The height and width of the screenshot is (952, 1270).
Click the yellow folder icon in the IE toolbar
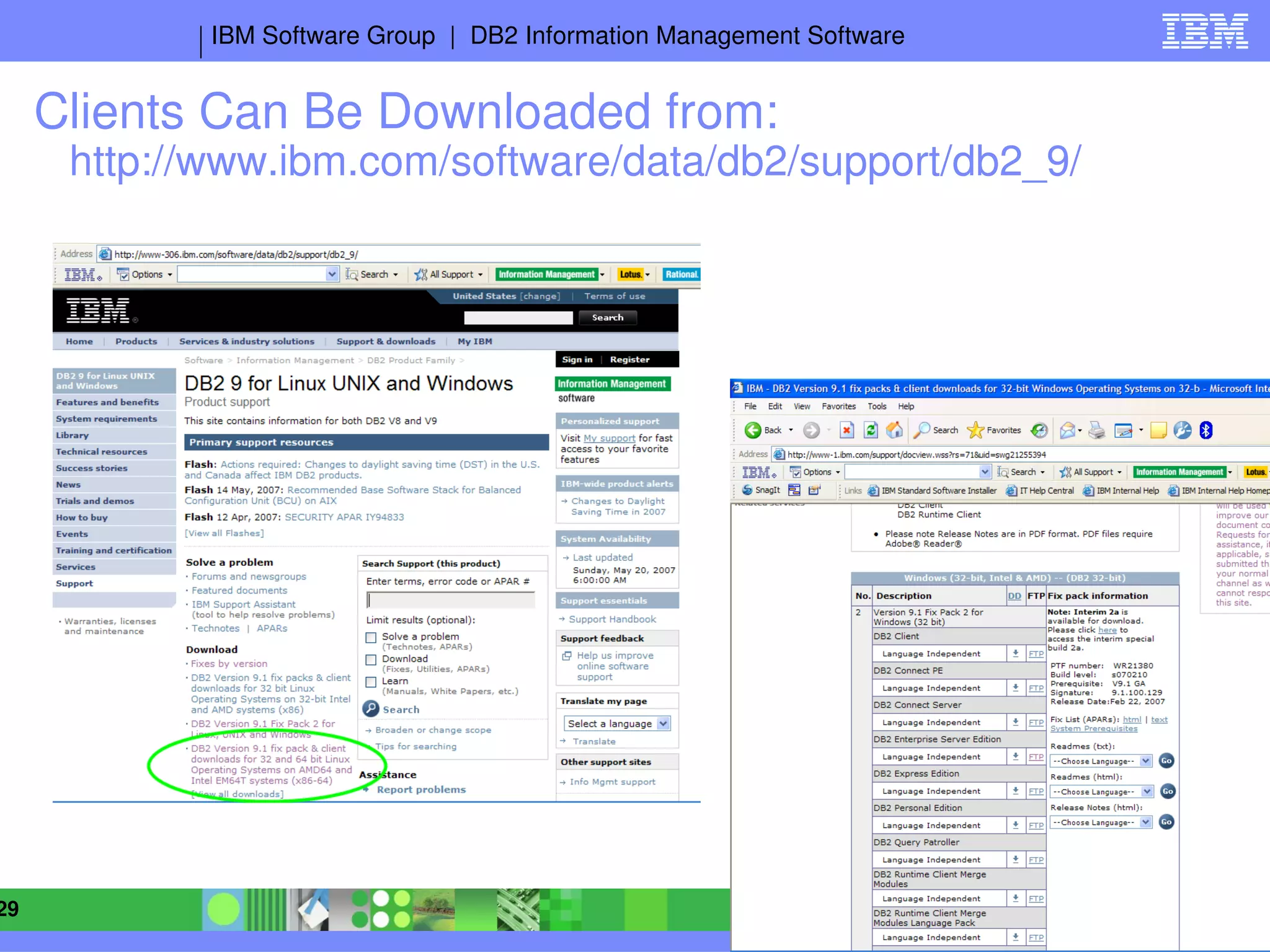(x=1158, y=430)
